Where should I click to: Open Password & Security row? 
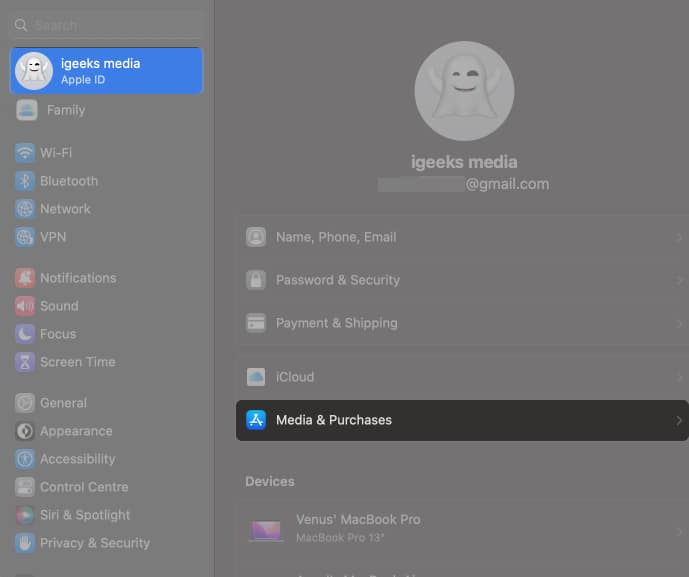(x=462, y=280)
